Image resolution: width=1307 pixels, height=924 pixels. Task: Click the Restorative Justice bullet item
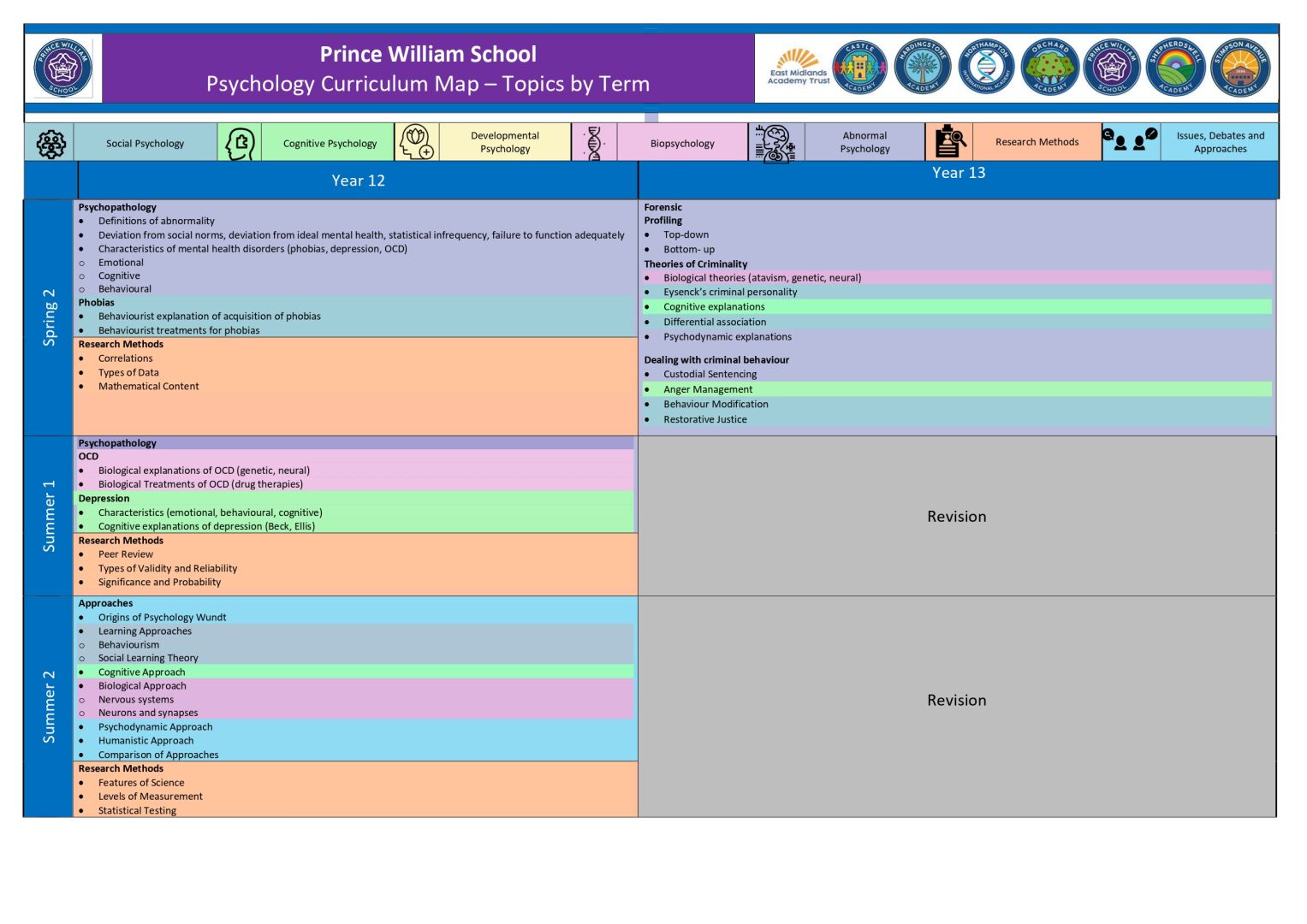pyautogui.click(x=704, y=419)
